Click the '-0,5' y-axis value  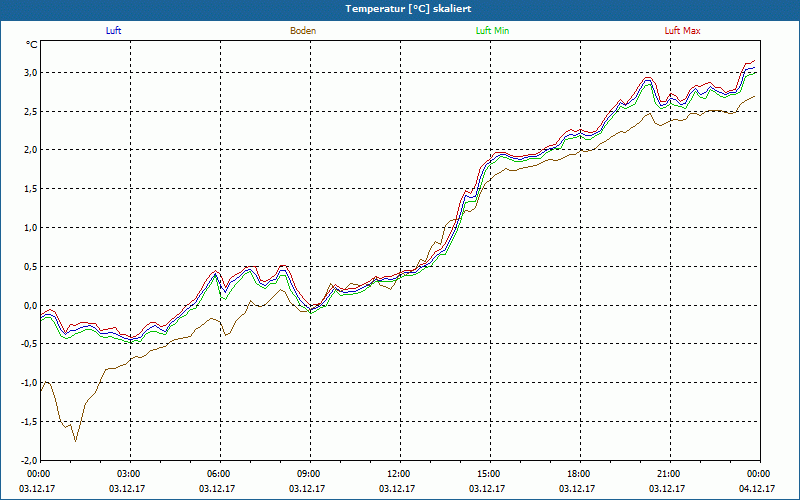pyautogui.click(x=30, y=344)
